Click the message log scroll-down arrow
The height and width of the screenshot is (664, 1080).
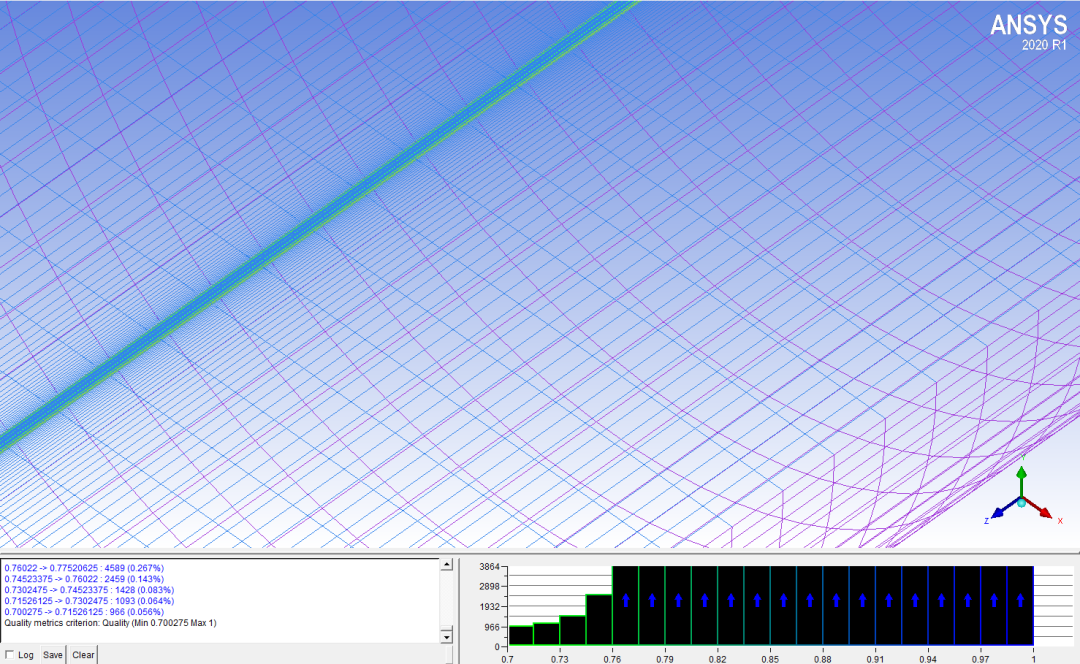pos(446,637)
